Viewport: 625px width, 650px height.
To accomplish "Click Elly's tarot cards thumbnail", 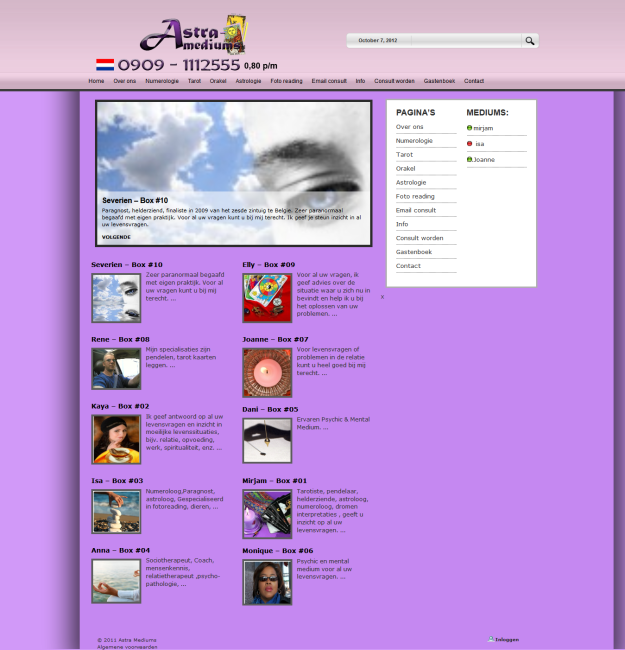I will (x=267, y=298).
